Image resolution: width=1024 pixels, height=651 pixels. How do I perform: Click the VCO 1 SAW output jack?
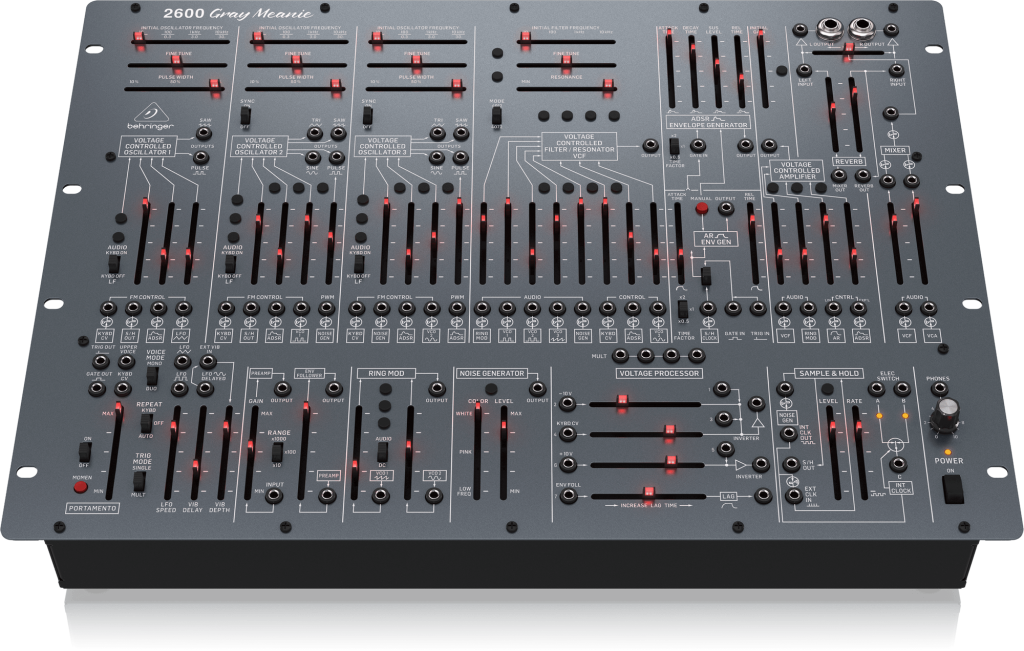(202, 132)
